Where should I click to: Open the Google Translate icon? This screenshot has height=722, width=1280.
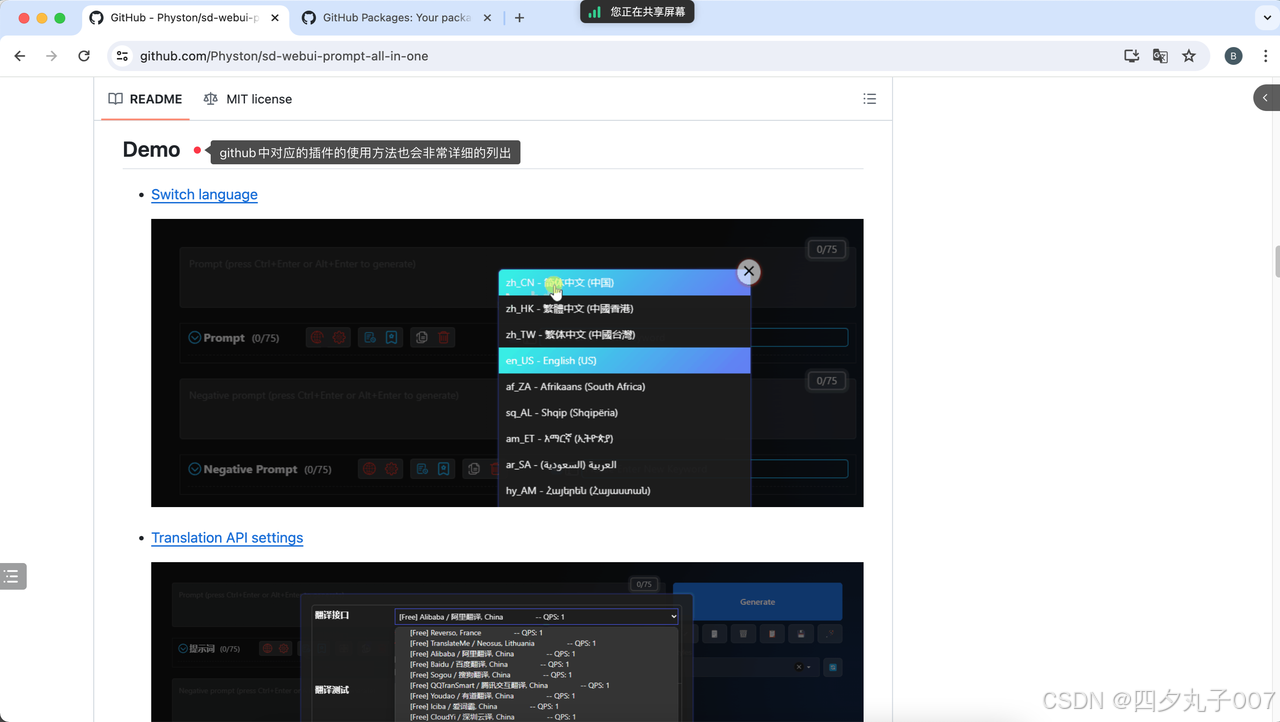[x=1160, y=56]
